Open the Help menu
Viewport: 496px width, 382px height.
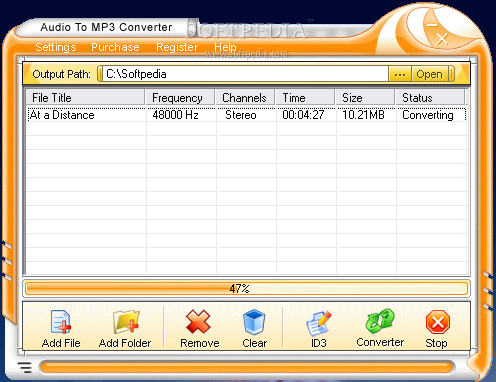click(225, 47)
